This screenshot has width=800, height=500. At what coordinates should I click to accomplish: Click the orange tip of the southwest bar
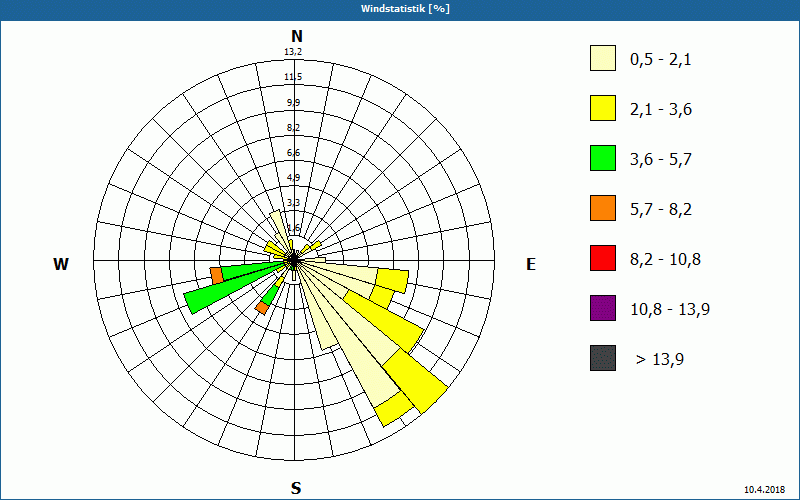[x=262, y=308]
